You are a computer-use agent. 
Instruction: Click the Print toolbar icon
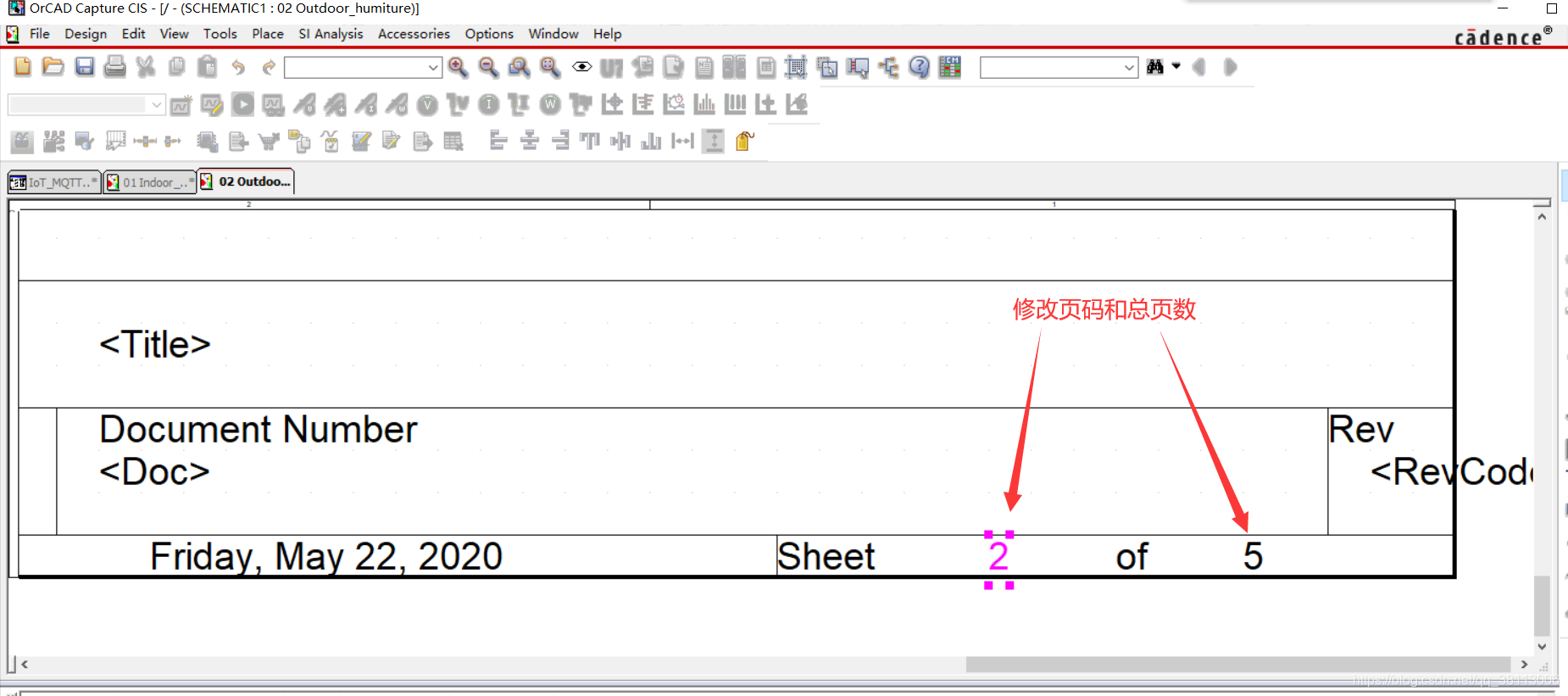coord(114,67)
